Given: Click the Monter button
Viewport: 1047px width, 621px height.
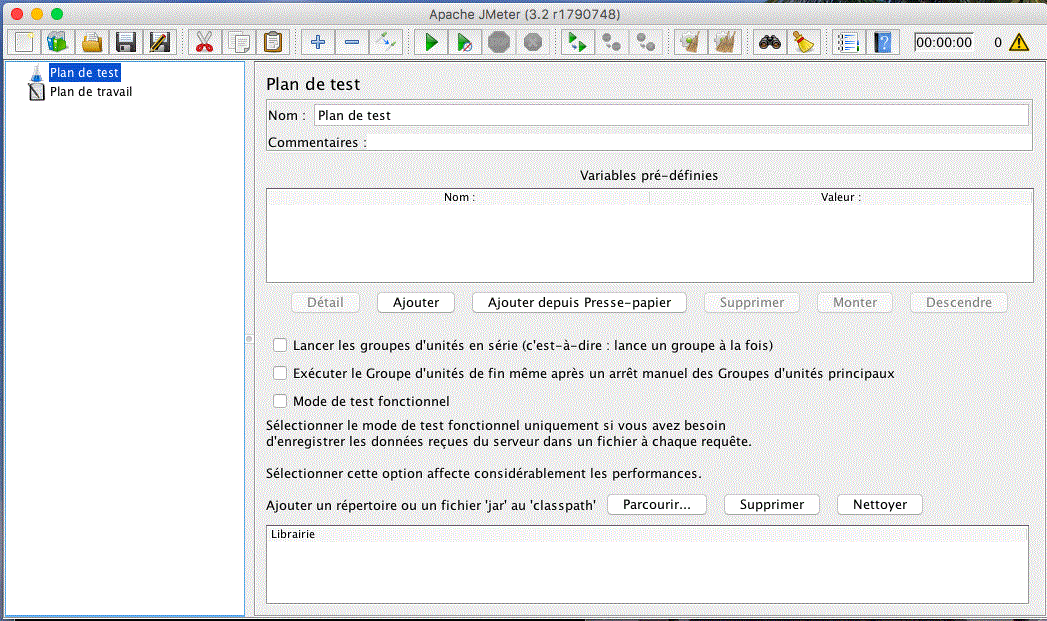Looking at the screenshot, I should (855, 302).
